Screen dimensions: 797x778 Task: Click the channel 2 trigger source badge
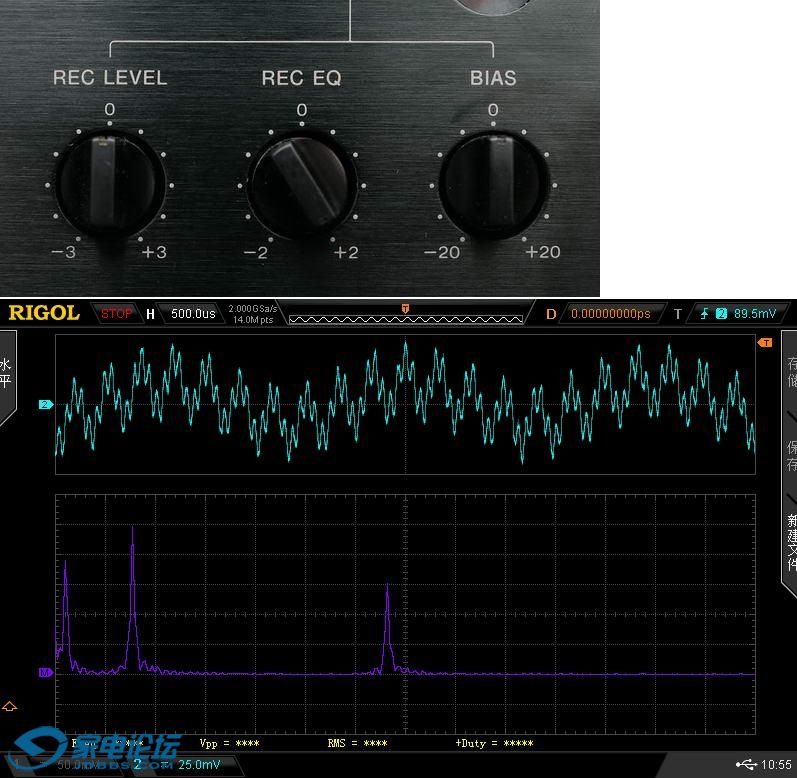click(721, 314)
